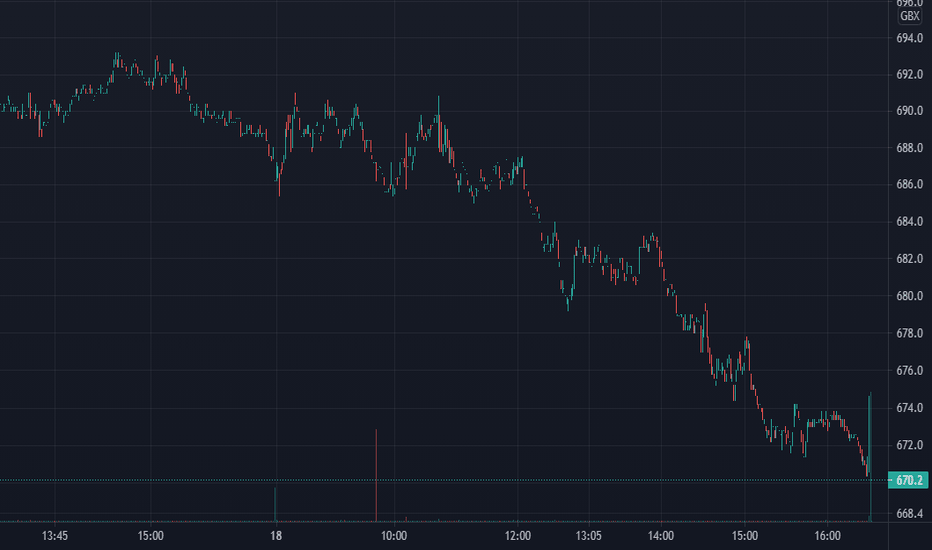This screenshot has height=550, width=932.
Task: Click the 668.4 price scale label
Action: 909,513
